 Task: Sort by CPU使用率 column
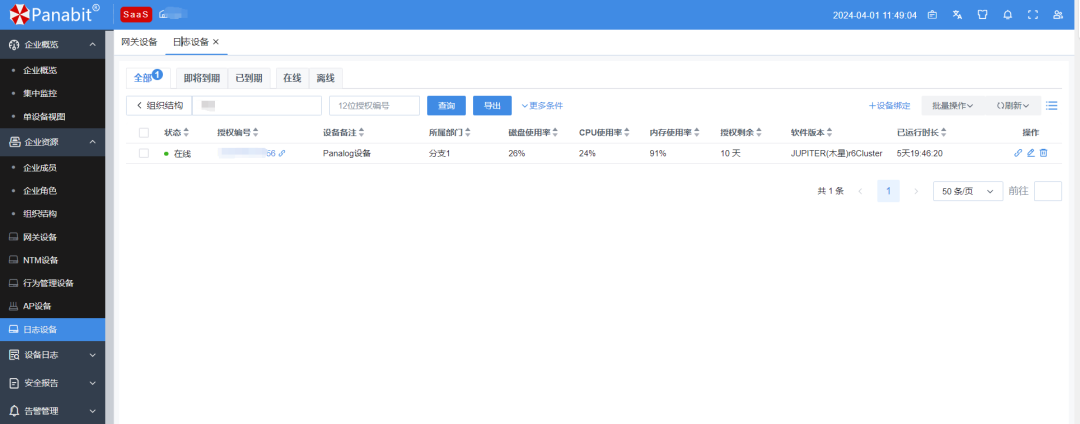click(x=627, y=133)
